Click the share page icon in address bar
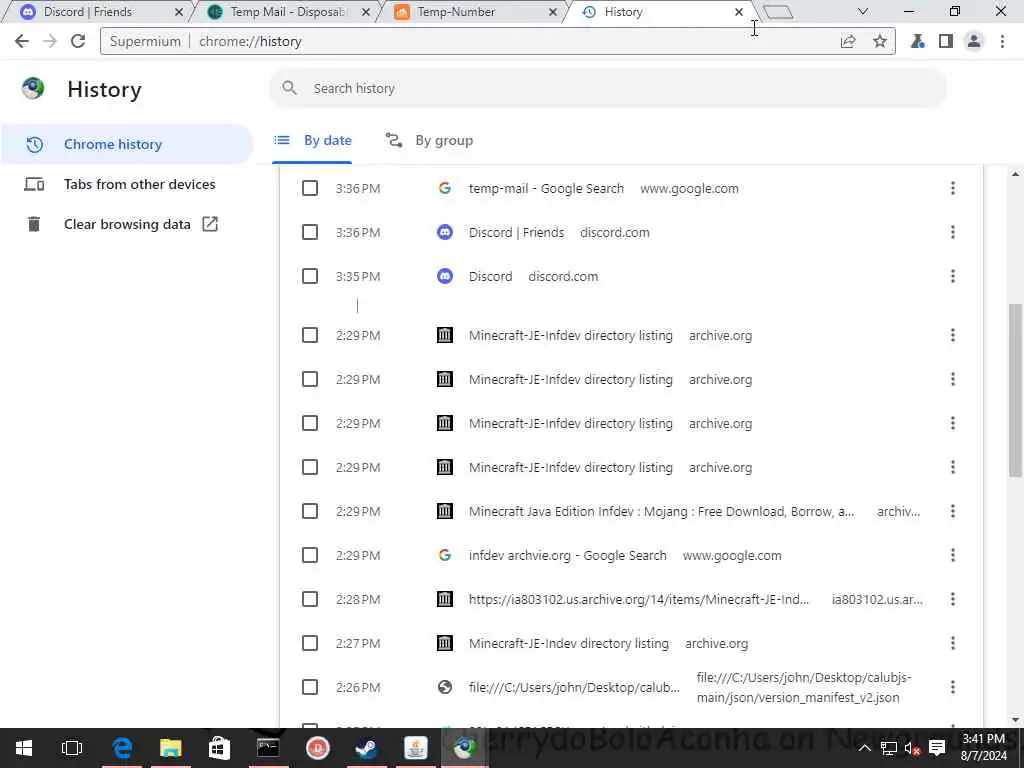 (x=848, y=41)
